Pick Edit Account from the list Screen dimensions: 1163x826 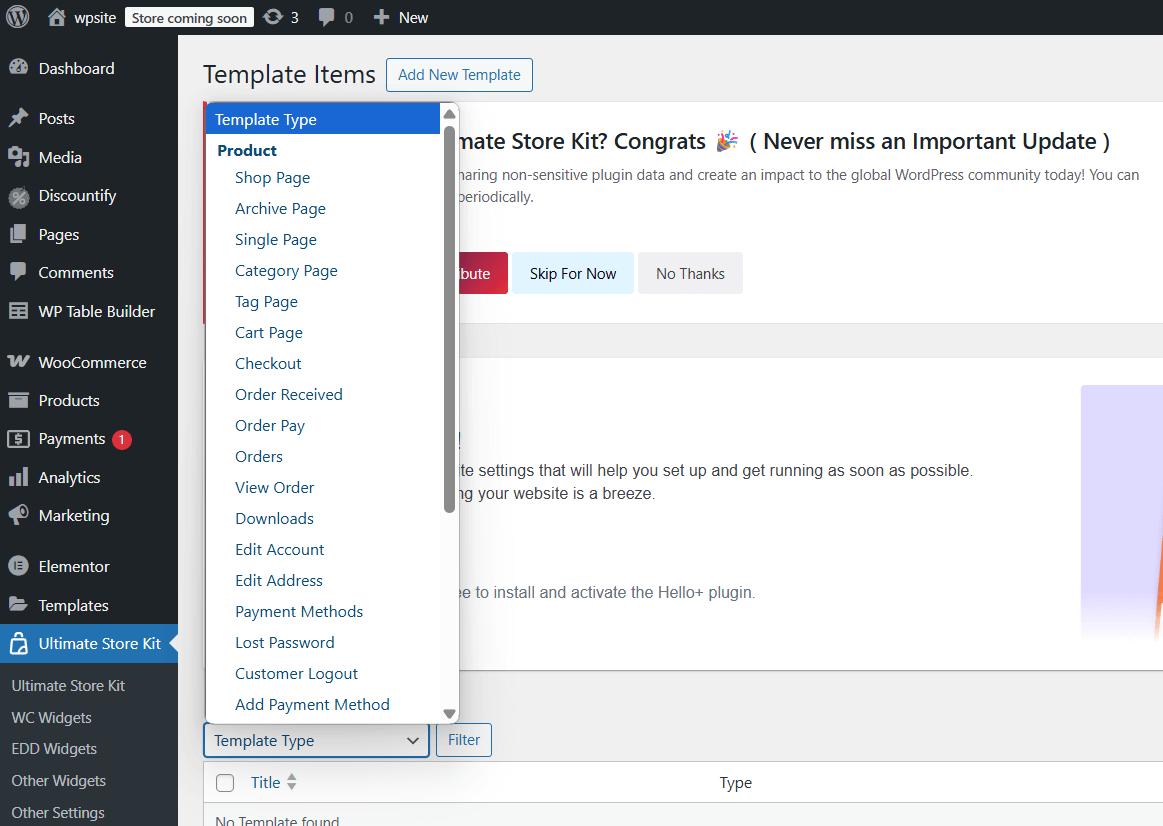[x=280, y=550]
